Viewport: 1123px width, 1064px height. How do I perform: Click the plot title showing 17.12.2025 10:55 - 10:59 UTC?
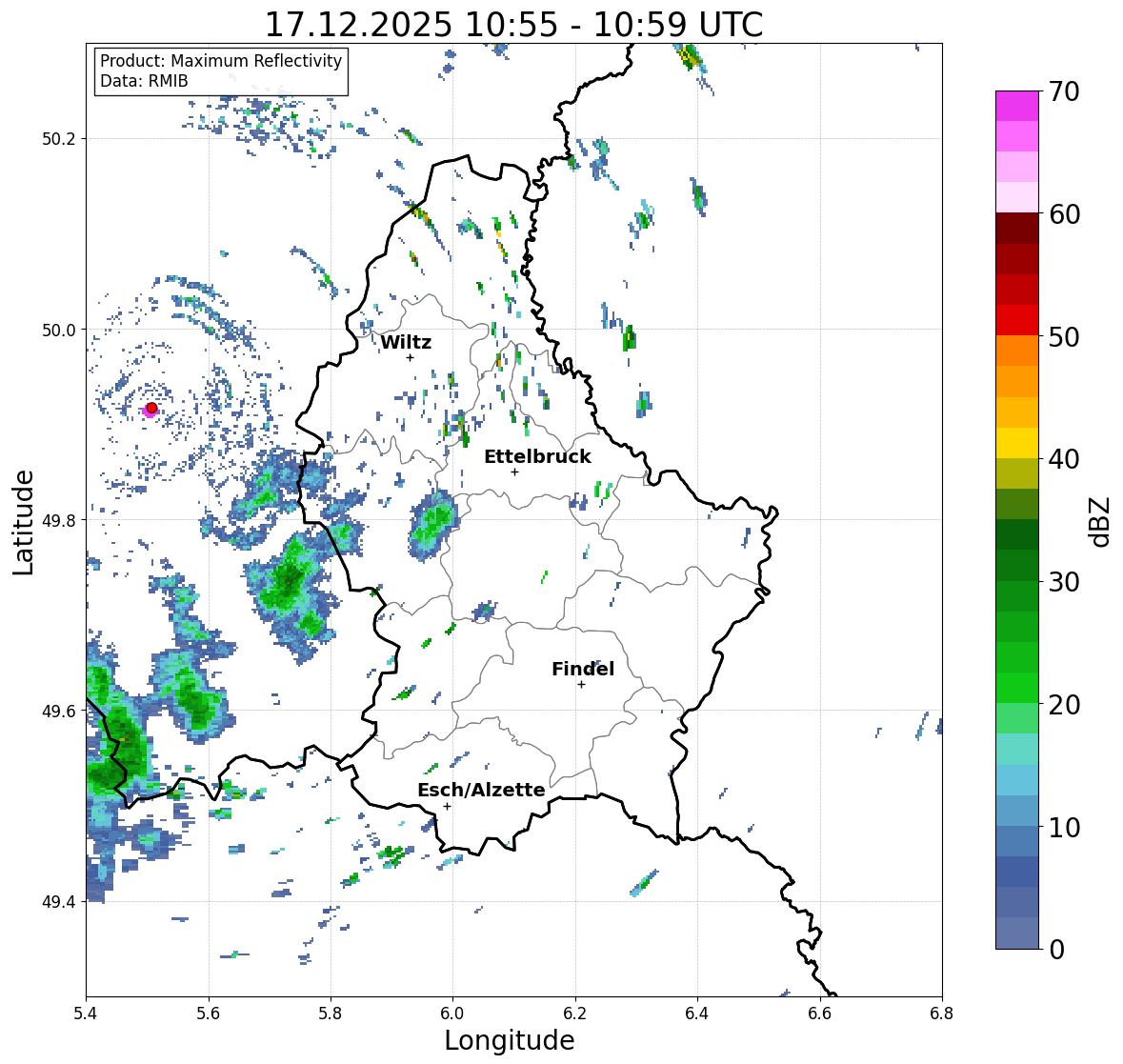pos(514,25)
